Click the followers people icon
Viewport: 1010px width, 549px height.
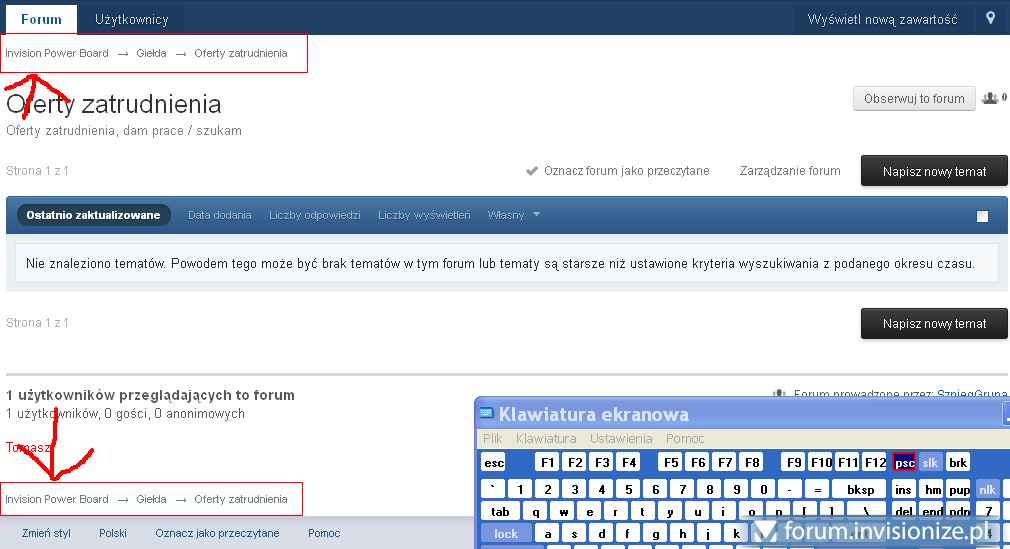[x=989, y=98]
